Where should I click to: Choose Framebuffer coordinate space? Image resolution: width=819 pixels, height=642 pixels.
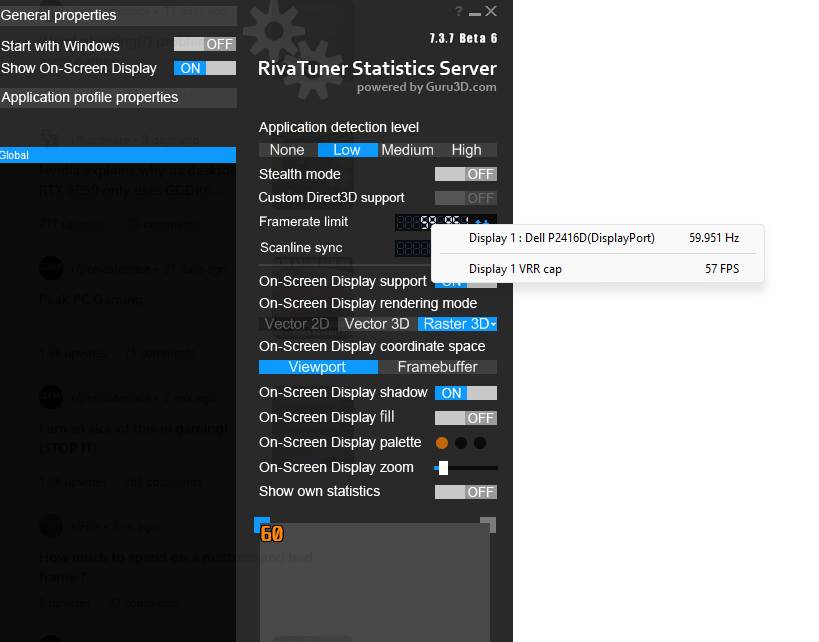pos(438,367)
